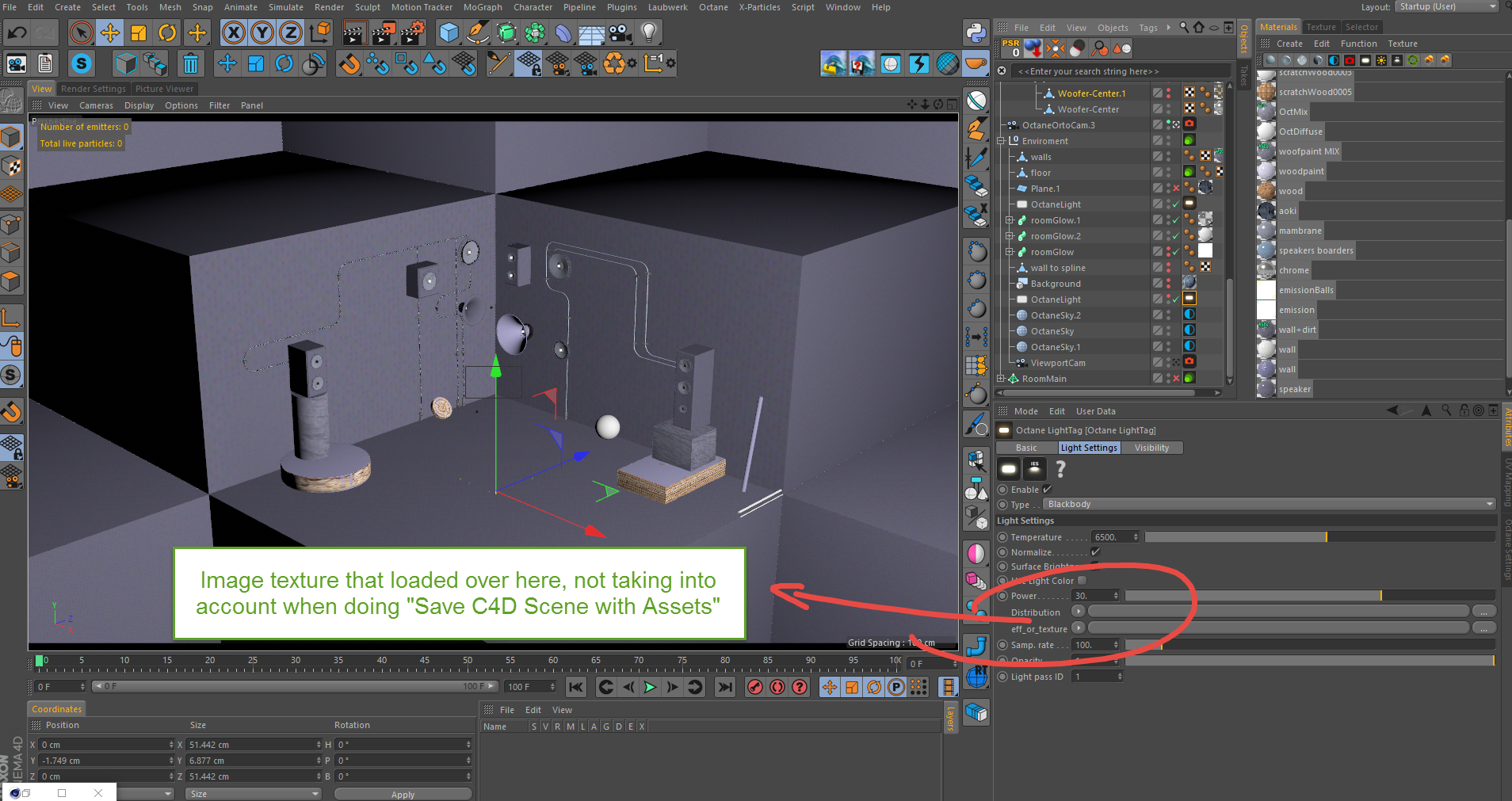Click the Python icon in top toolbar
Viewport: 1512px width, 801px height.
[x=976, y=33]
